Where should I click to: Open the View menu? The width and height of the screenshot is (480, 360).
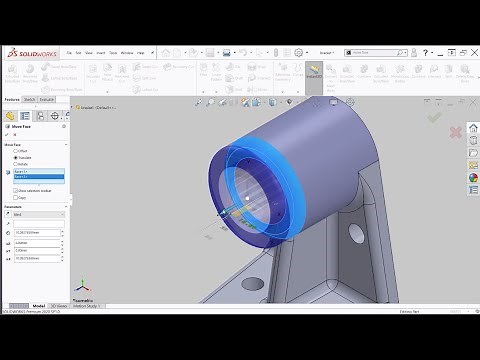point(89,53)
